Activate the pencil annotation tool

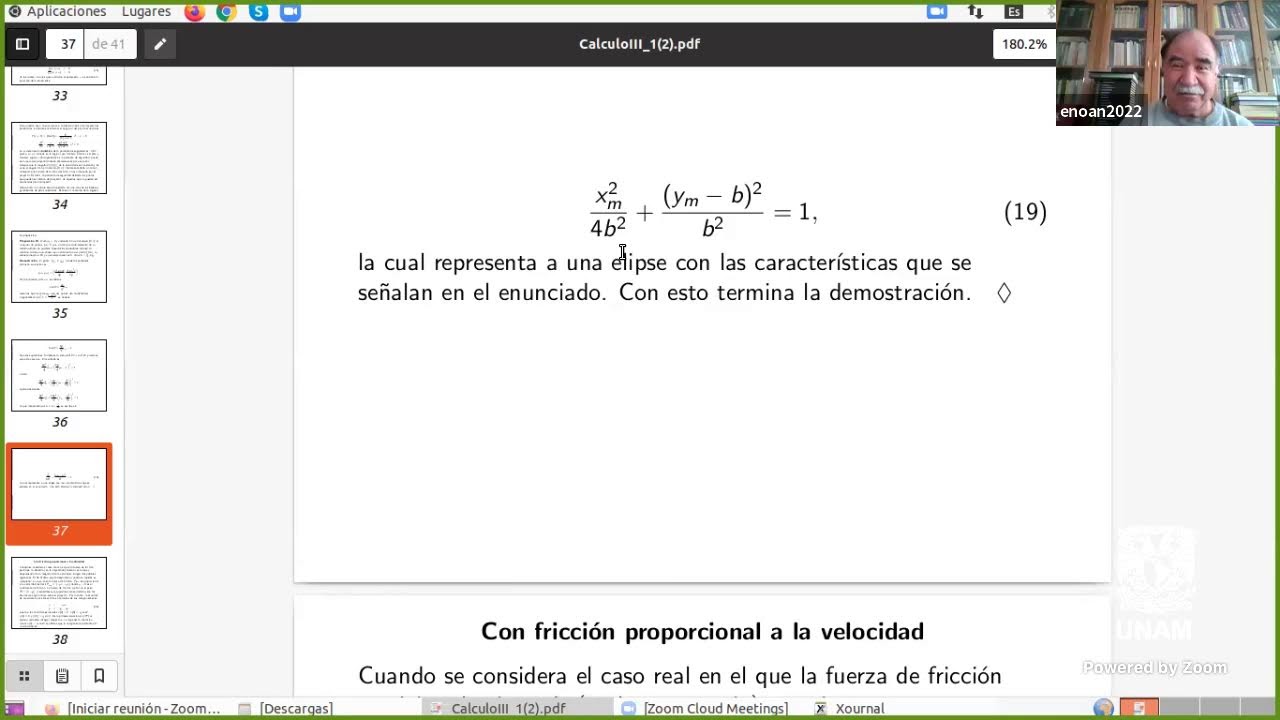tap(159, 44)
